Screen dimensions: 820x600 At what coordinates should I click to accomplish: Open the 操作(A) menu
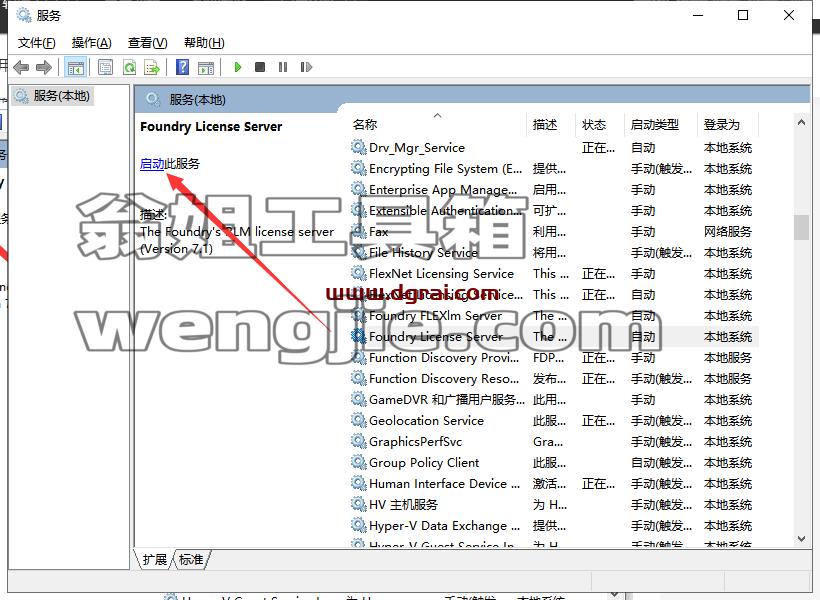[92, 43]
